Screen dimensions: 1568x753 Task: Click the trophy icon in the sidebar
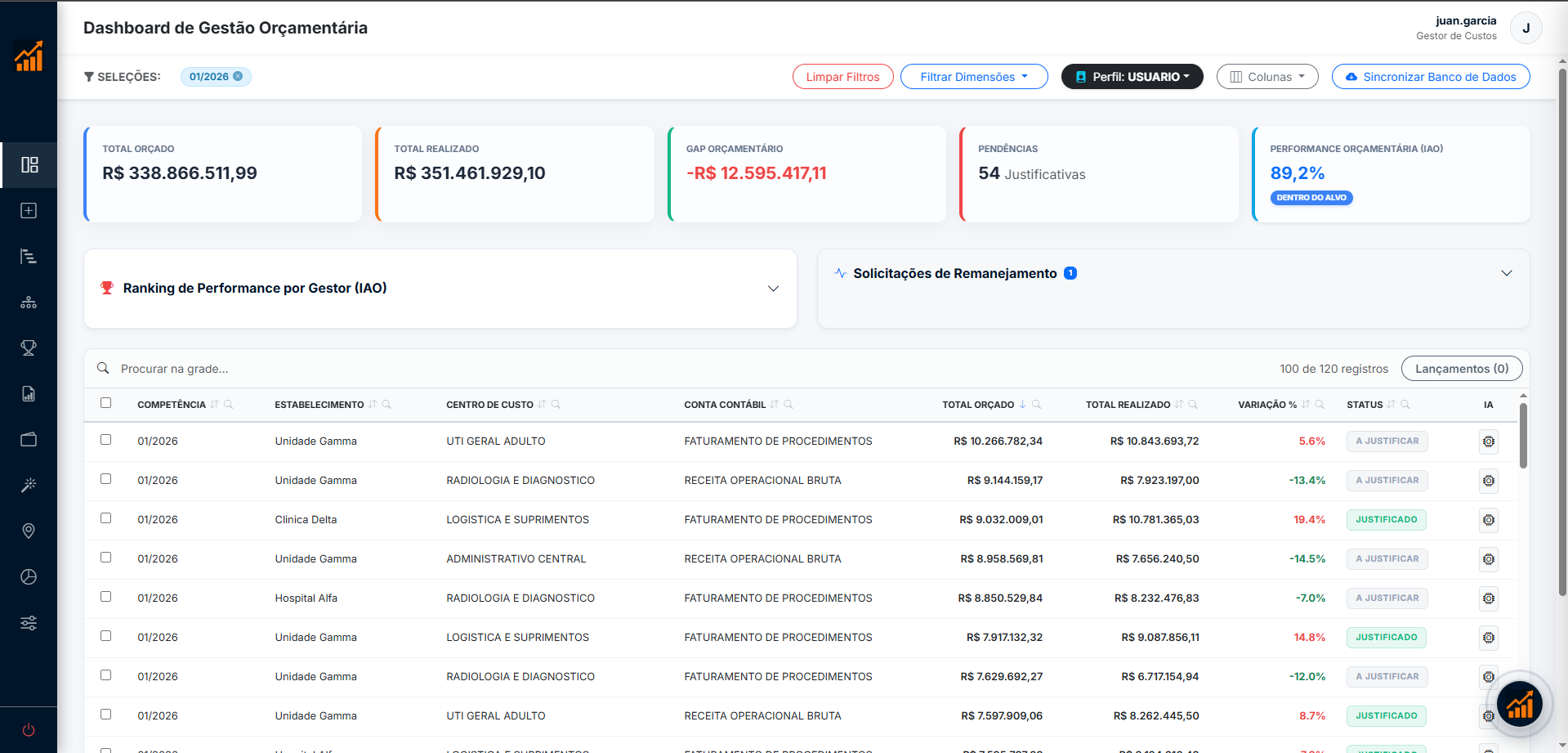[x=29, y=348]
